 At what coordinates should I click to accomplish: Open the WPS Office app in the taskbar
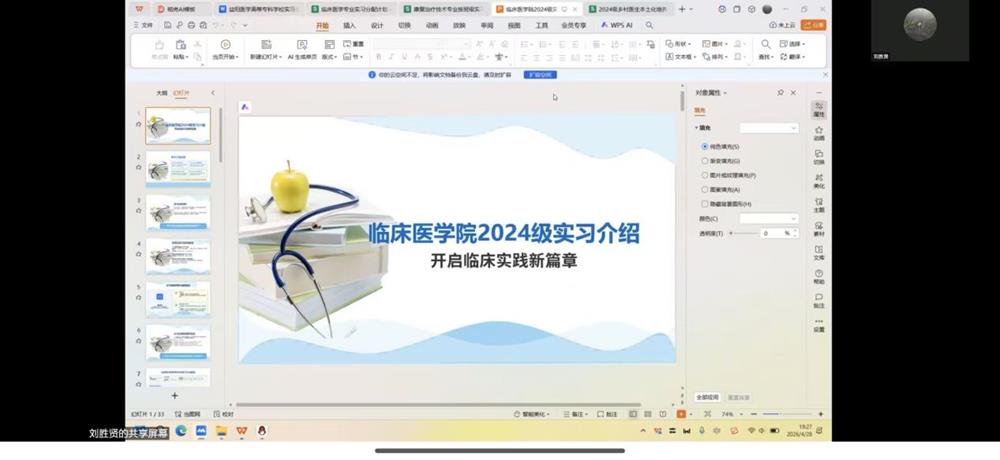[241, 431]
